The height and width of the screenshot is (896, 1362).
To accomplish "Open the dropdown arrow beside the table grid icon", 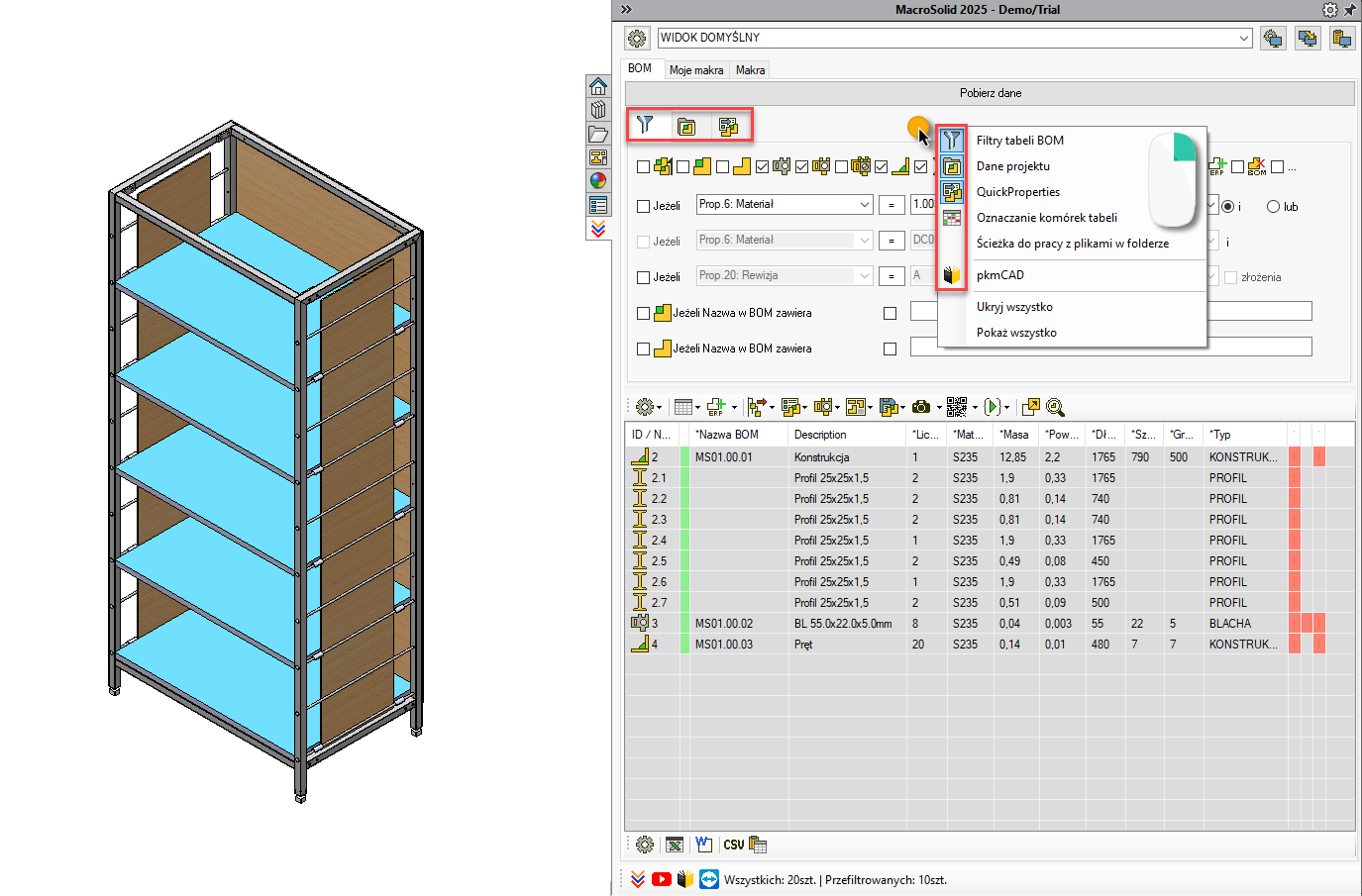I will point(698,408).
